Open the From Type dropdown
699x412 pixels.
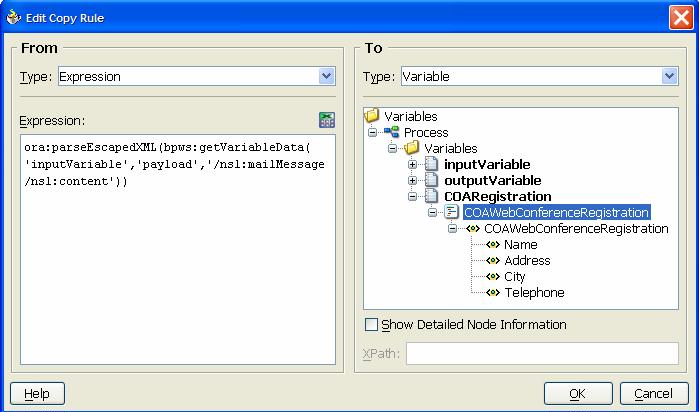(x=326, y=76)
